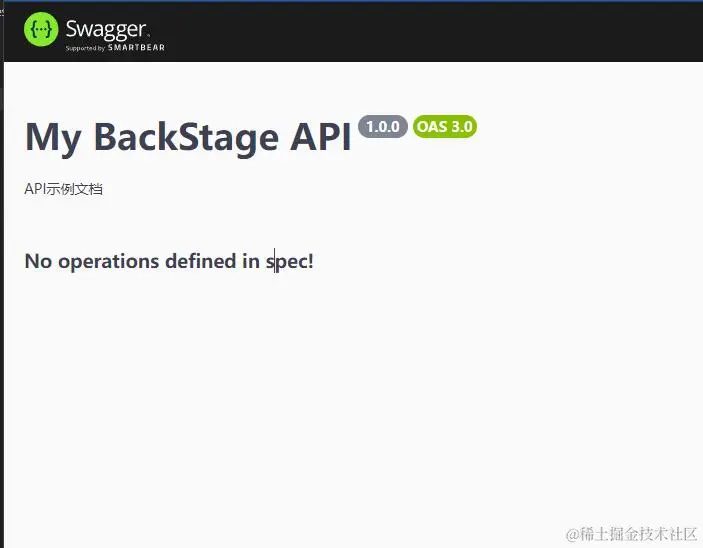Click the word 'BackStage' in the title
Screen dimensions: 703x548
(186, 137)
